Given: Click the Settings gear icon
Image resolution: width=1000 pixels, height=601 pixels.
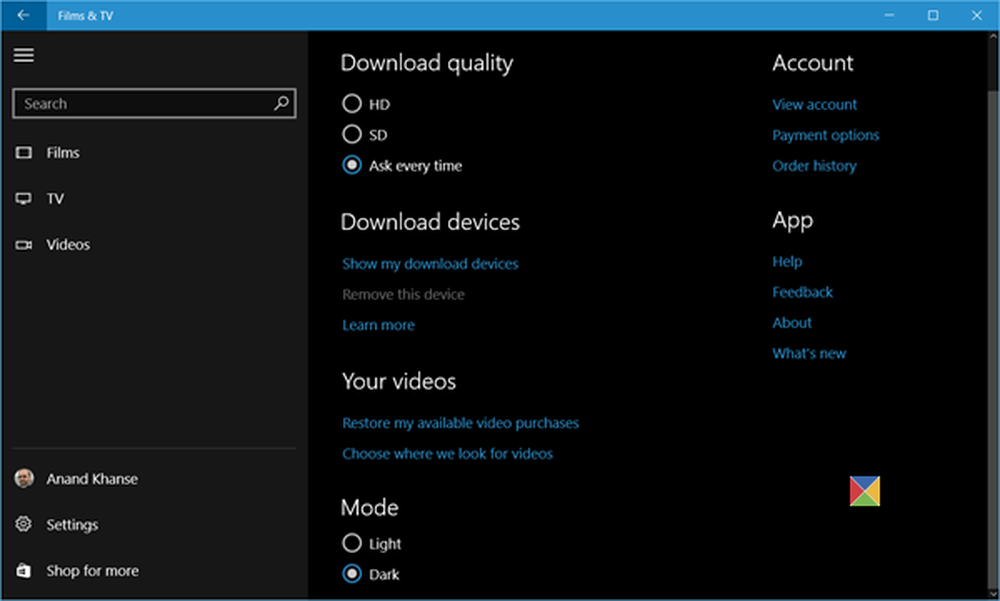Looking at the screenshot, I should point(24,524).
